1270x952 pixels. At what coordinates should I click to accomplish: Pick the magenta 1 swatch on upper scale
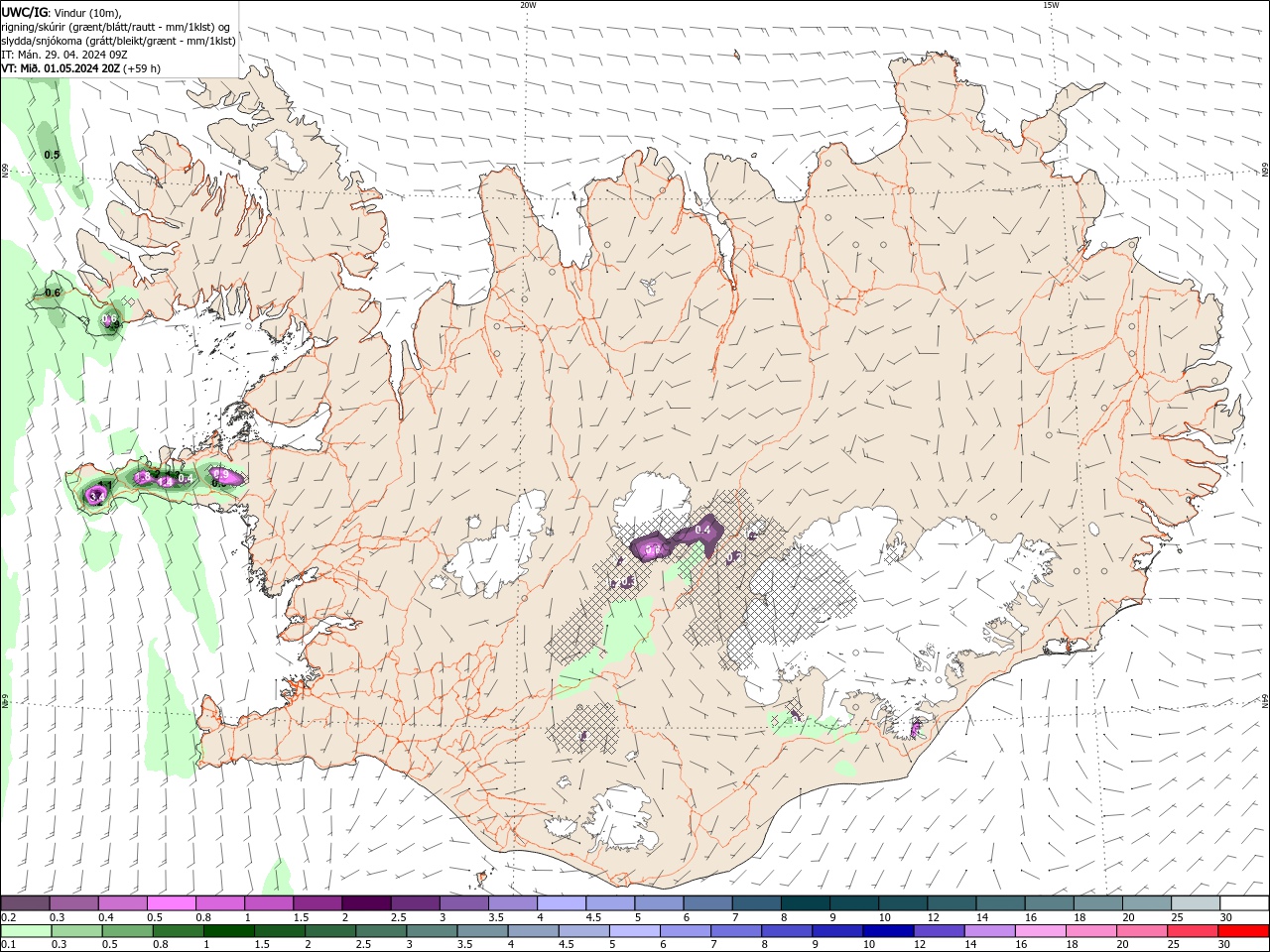point(269,903)
